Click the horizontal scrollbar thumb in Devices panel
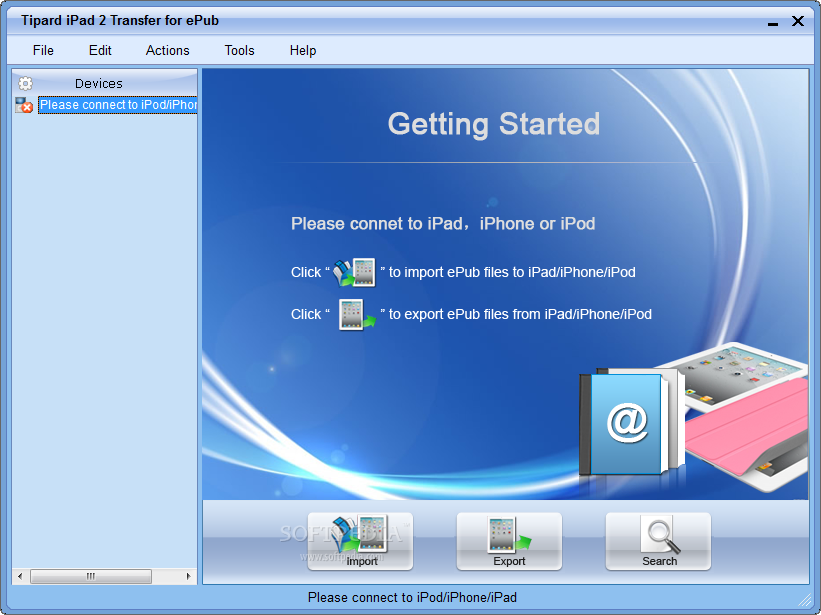 click(91, 576)
